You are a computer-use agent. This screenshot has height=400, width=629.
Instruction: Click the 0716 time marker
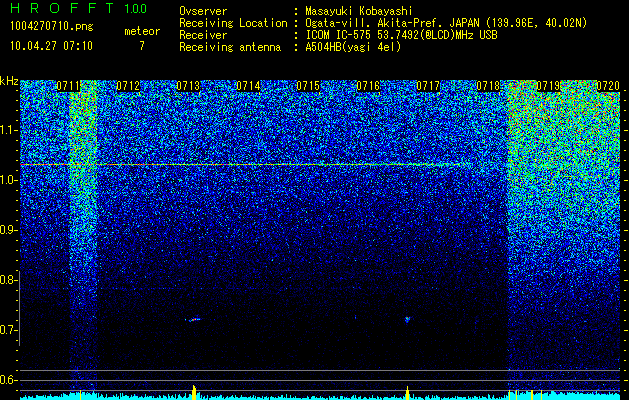point(368,86)
